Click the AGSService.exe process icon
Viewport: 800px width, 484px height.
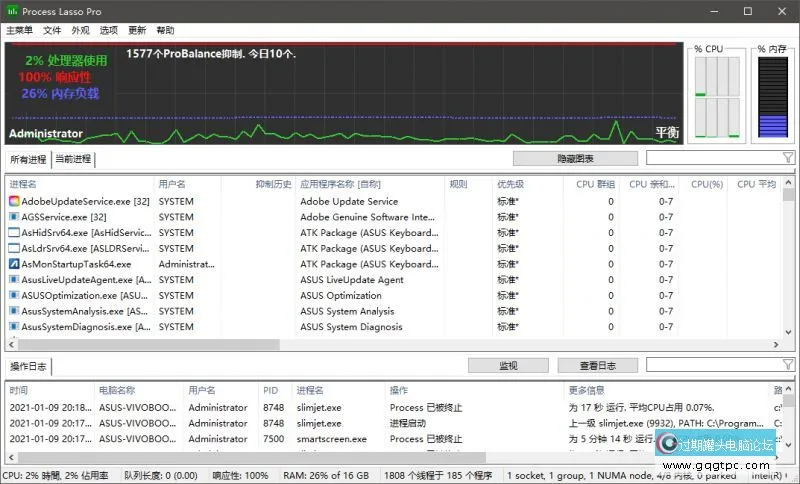click(14, 217)
